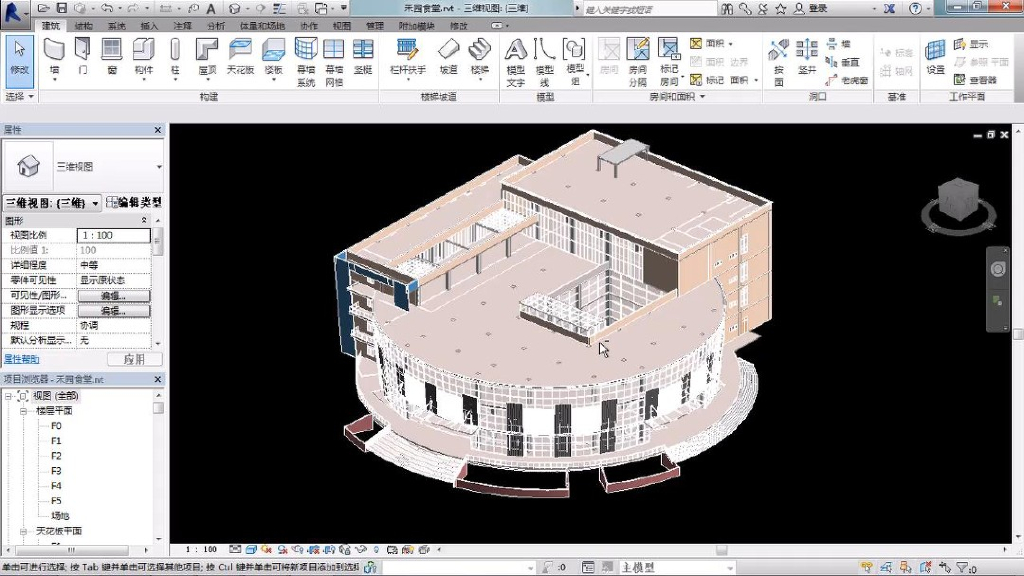The width and height of the screenshot is (1024, 576).
Task: Click 编辑 button for 可见性/图形
Action: point(114,295)
